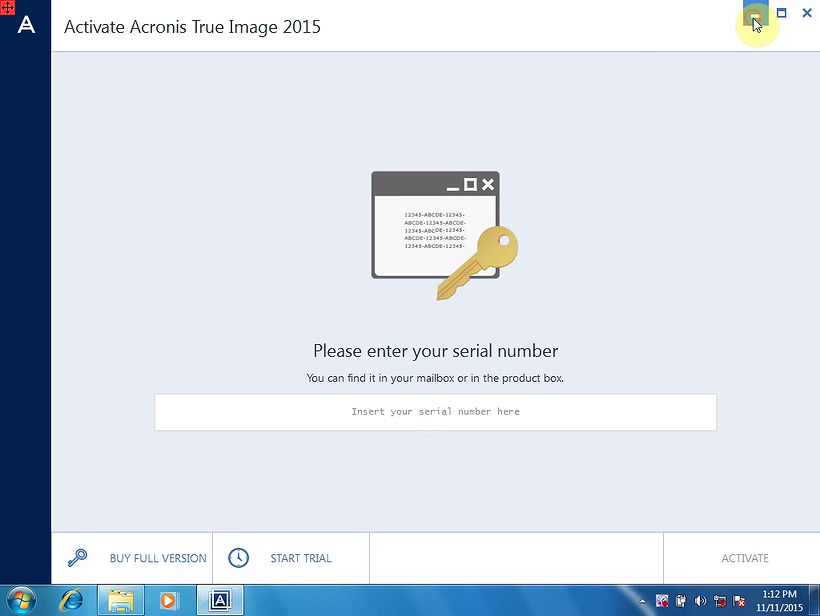Click the ACTIVATE button
The height and width of the screenshot is (616, 820).
pyautogui.click(x=742, y=558)
